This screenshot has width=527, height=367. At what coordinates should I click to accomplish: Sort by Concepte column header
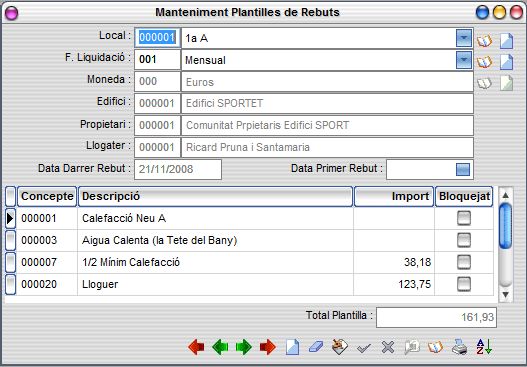click(x=47, y=196)
